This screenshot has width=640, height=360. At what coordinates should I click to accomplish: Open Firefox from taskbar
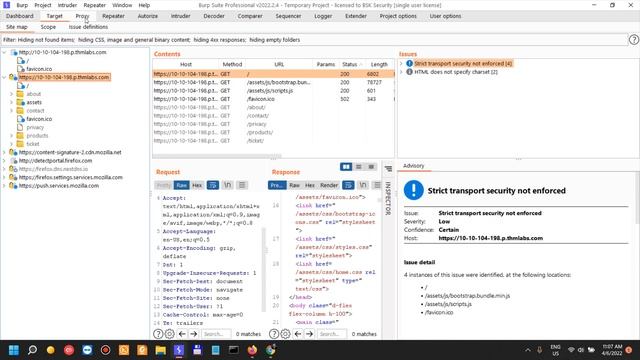[x=252, y=350]
